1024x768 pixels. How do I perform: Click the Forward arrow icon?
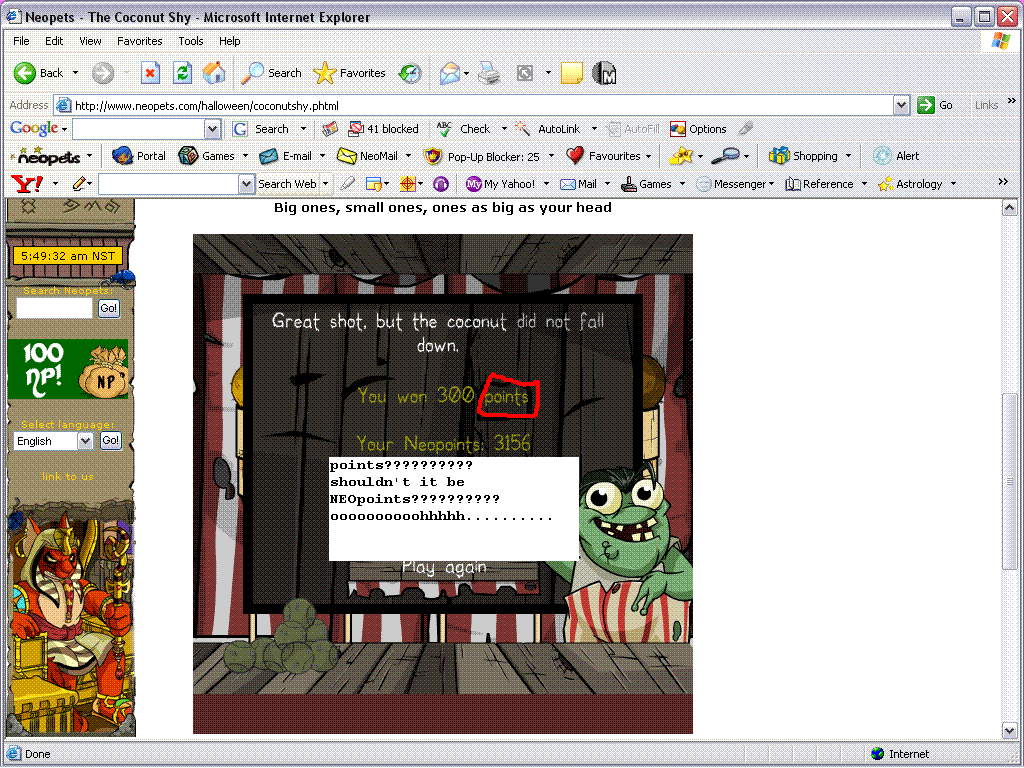pyautogui.click(x=103, y=73)
